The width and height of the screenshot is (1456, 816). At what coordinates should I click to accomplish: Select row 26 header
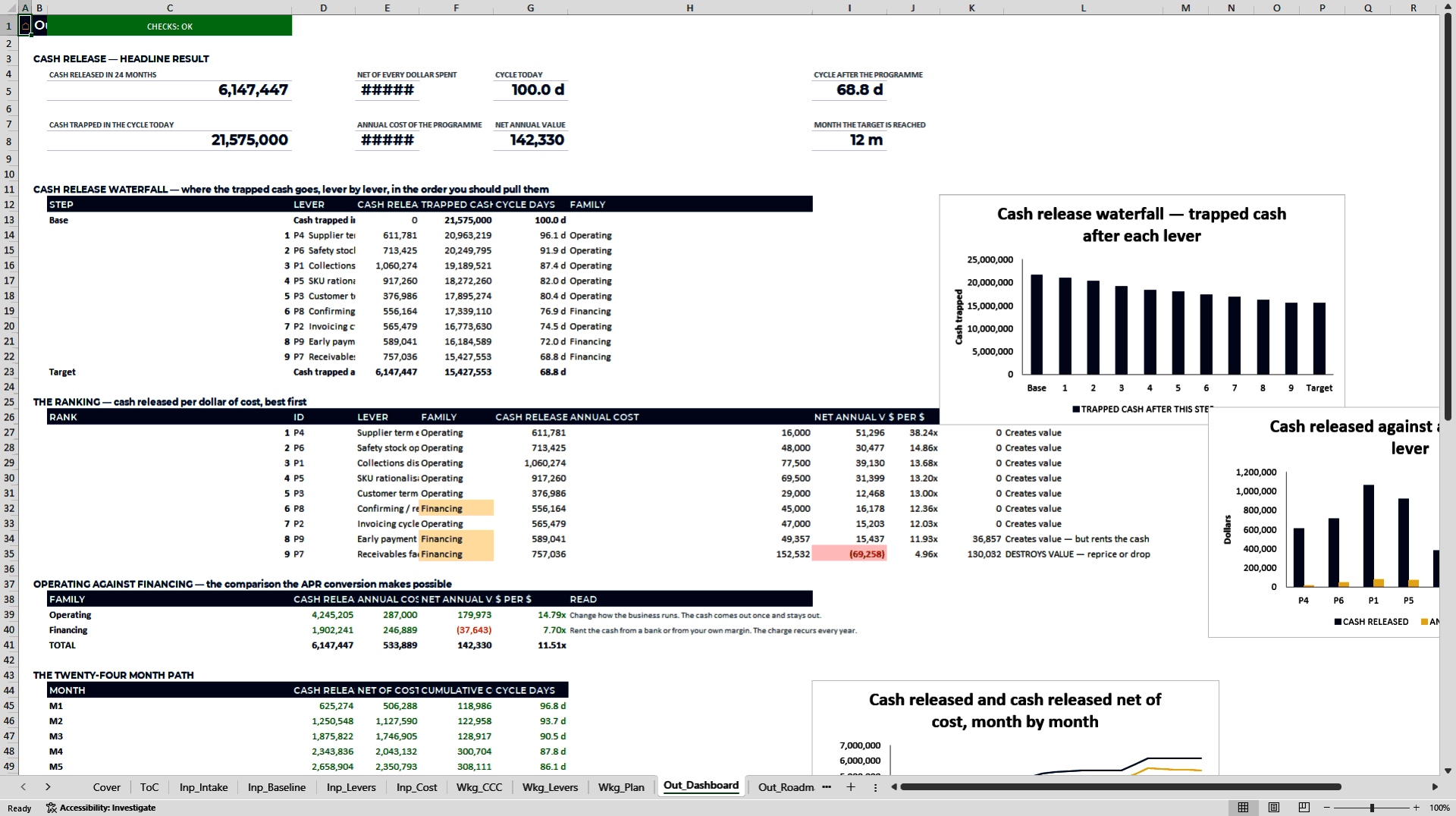pyautogui.click(x=9, y=417)
